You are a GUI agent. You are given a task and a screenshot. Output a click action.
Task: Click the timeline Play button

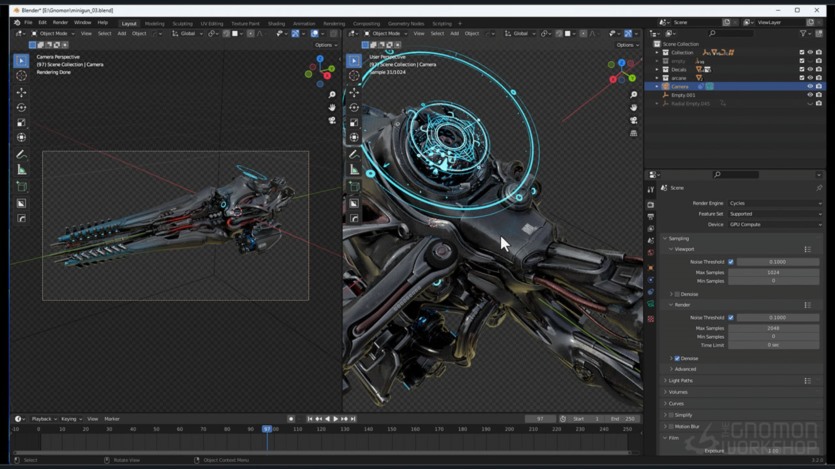coord(335,419)
